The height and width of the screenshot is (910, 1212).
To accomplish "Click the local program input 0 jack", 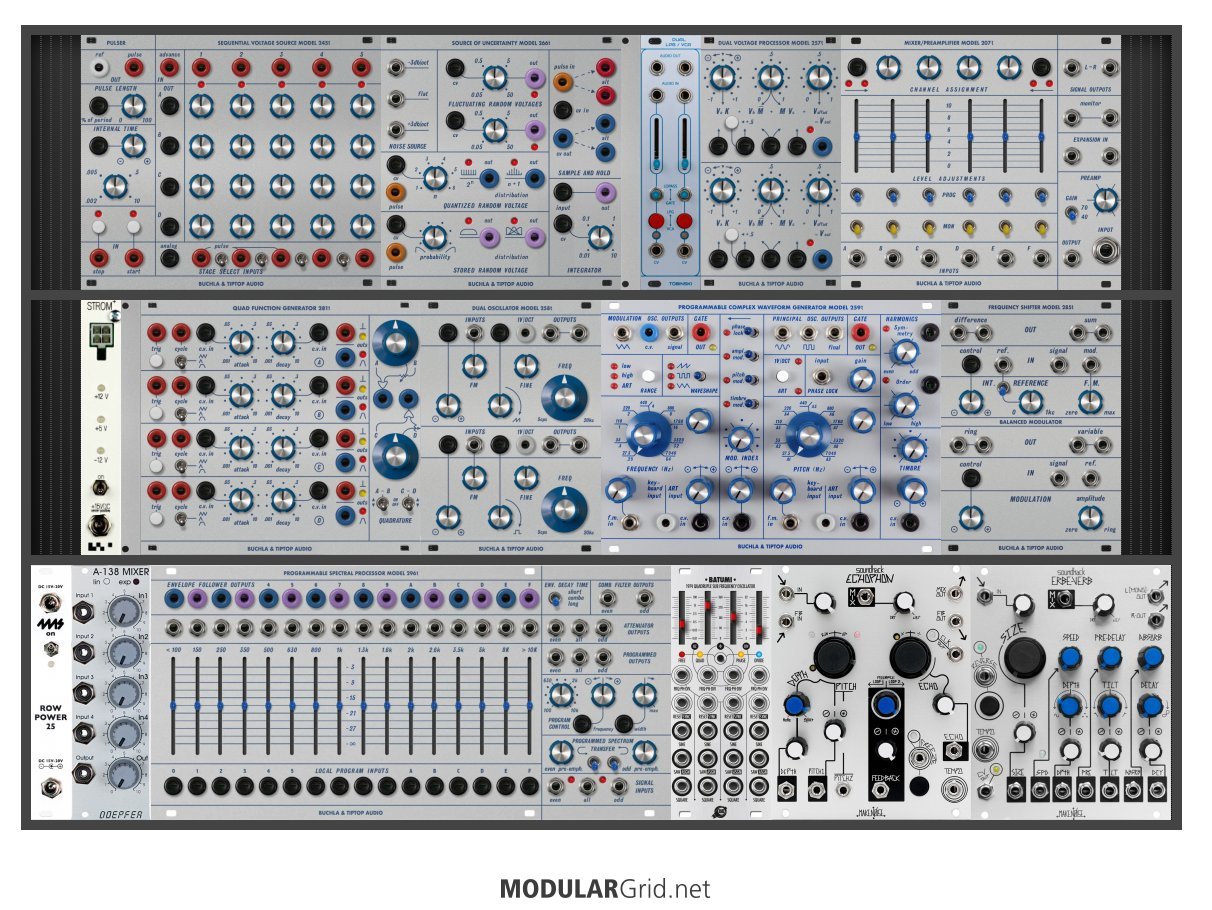I will click(x=173, y=787).
